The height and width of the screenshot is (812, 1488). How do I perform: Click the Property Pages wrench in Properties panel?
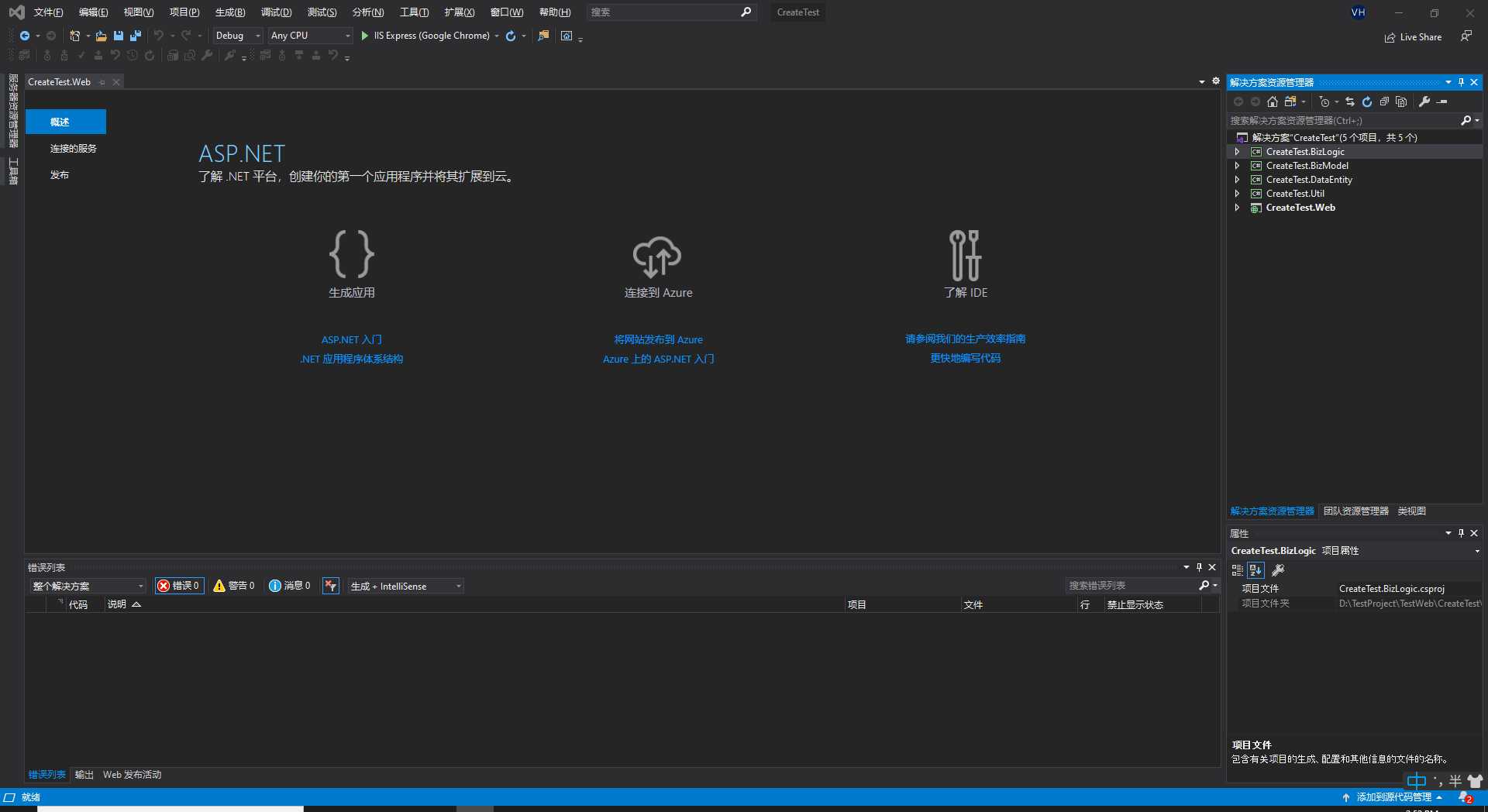(x=1278, y=570)
